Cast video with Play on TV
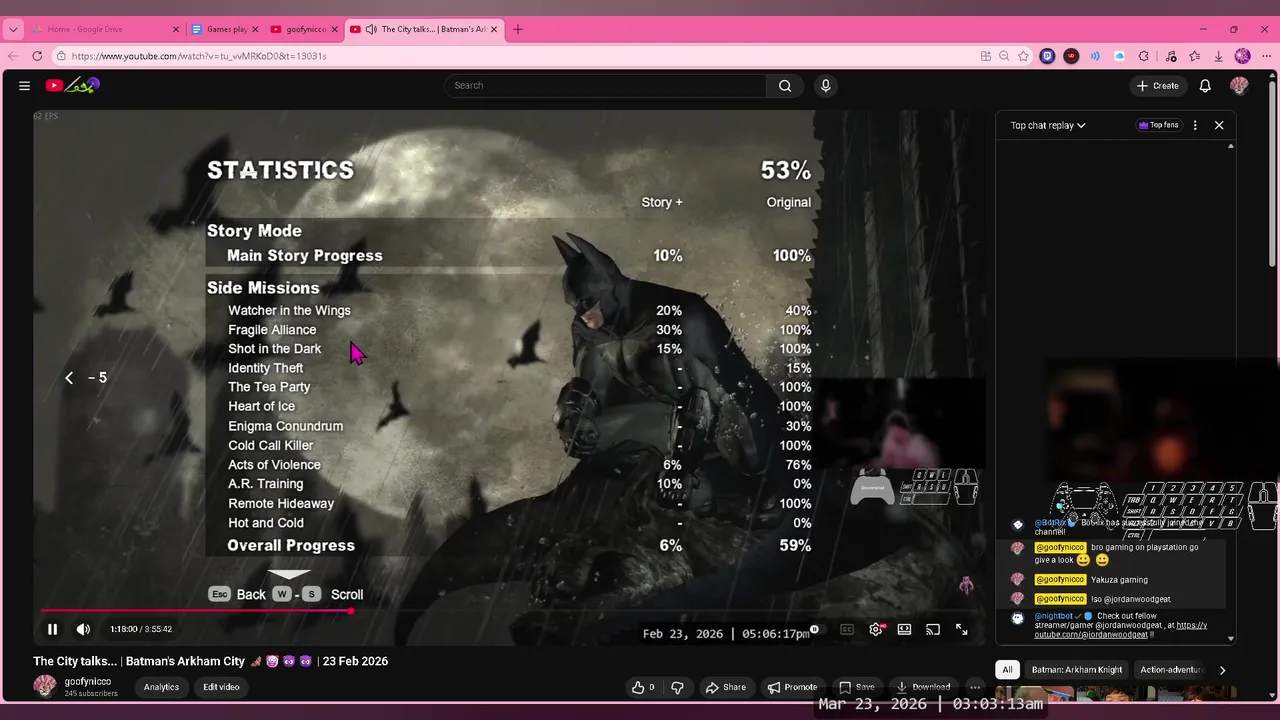This screenshot has width=1280, height=720. [933, 629]
